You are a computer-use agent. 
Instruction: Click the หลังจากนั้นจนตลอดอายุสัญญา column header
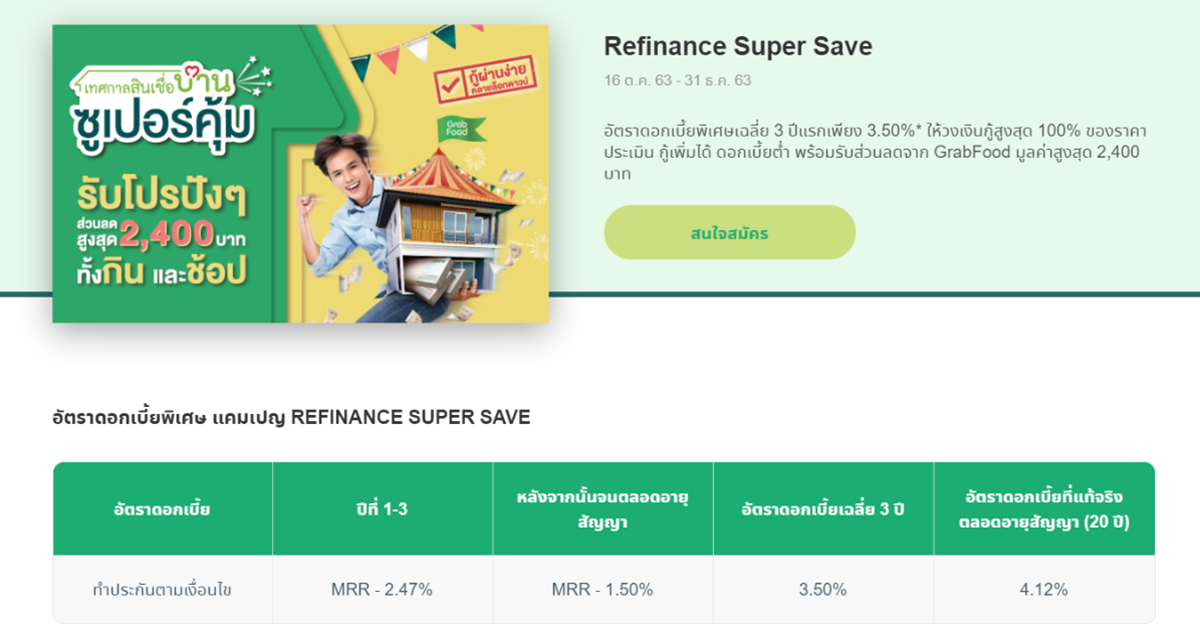click(x=602, y=509)
